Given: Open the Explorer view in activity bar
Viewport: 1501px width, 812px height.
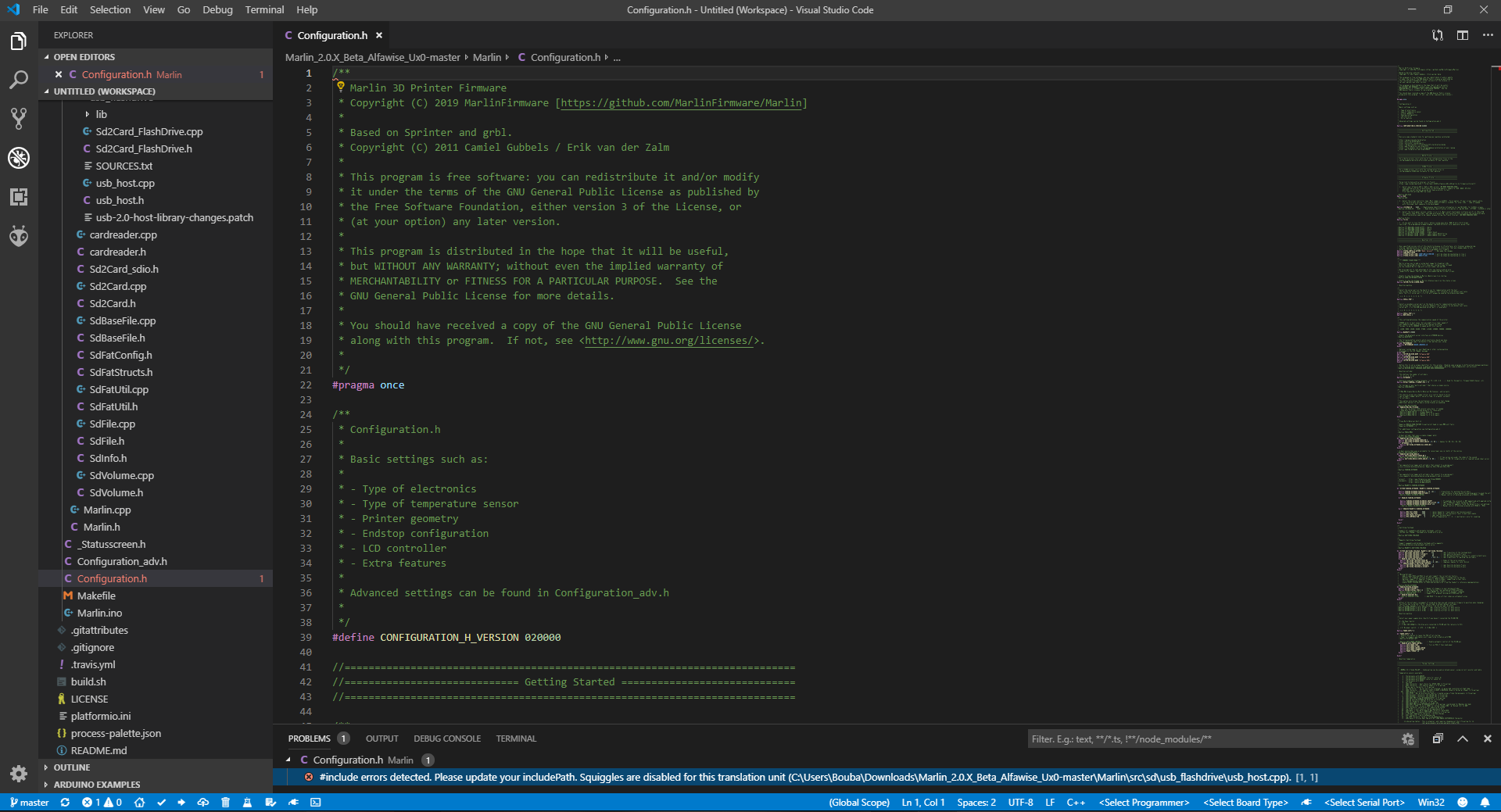Looking at the screenshot, I should pyautogui.click(x=19, y=41).
